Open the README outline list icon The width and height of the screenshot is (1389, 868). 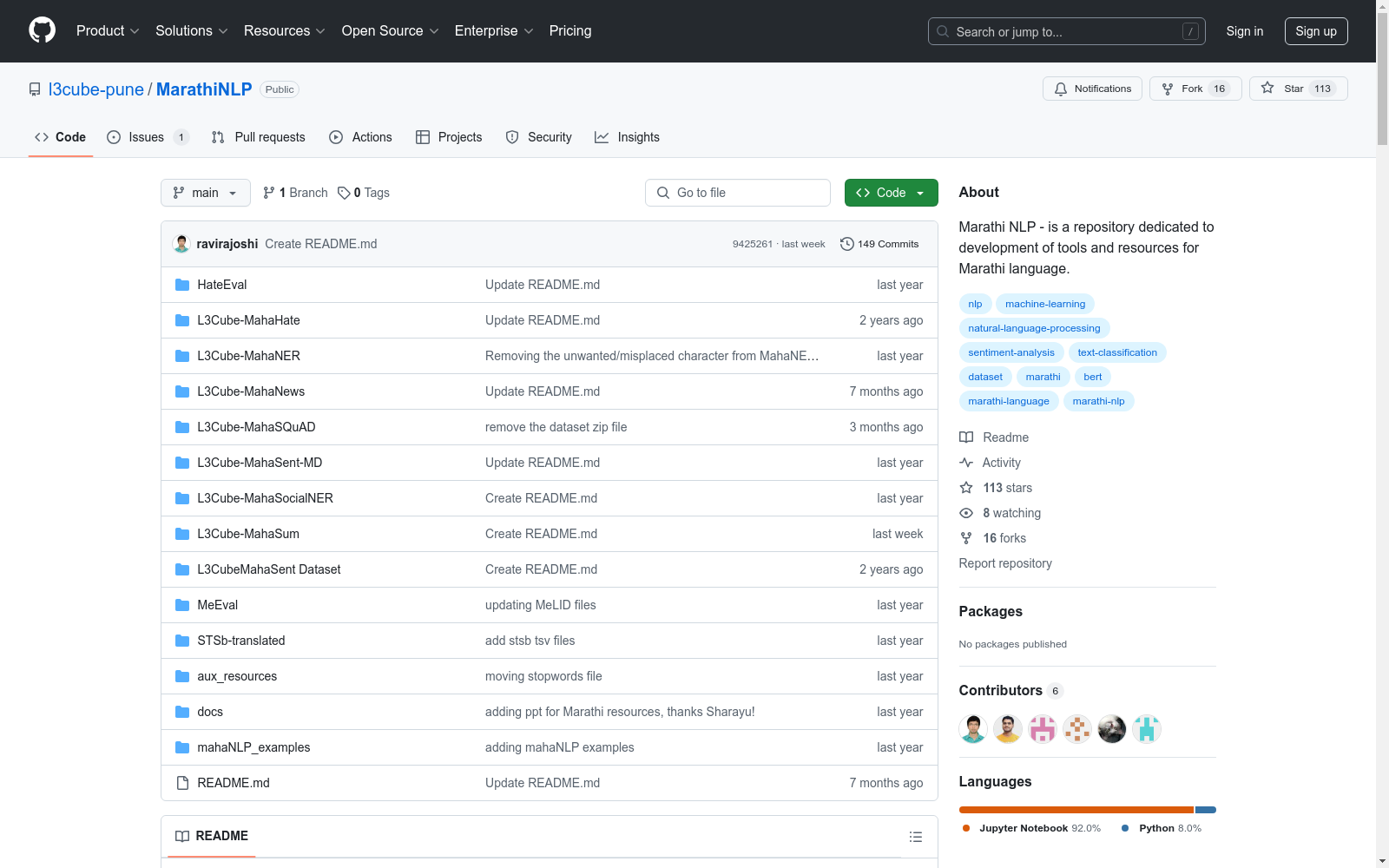[915, 837]
